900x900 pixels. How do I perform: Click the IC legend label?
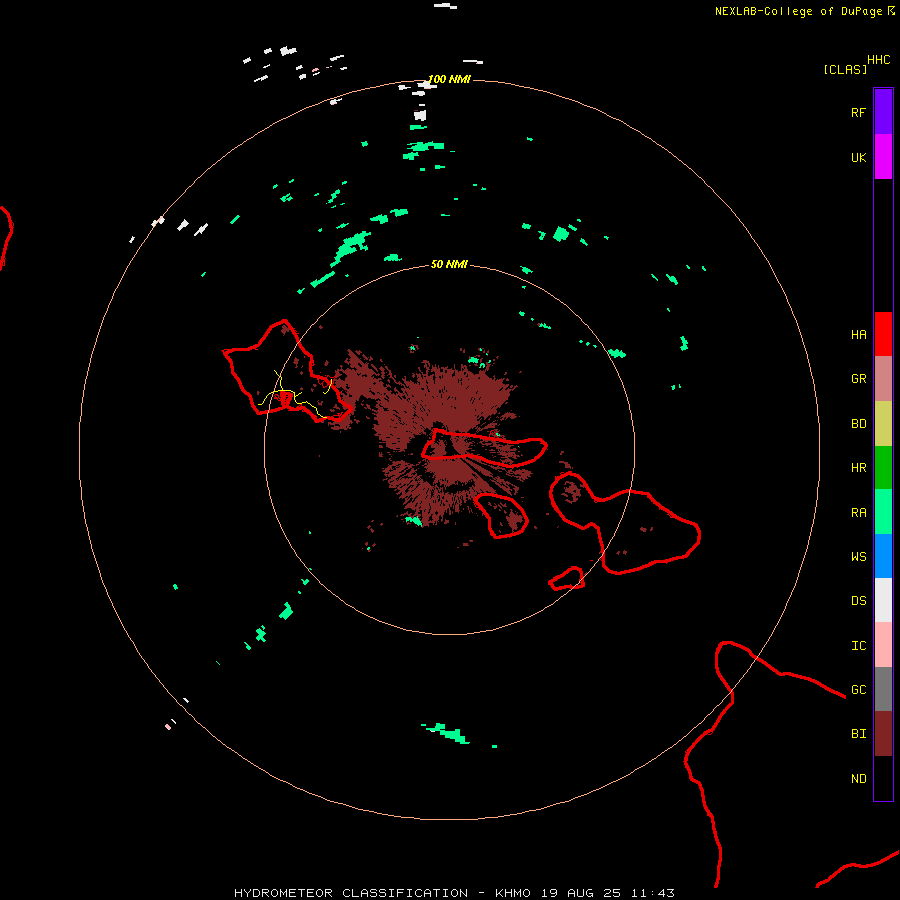pos(858,646)
